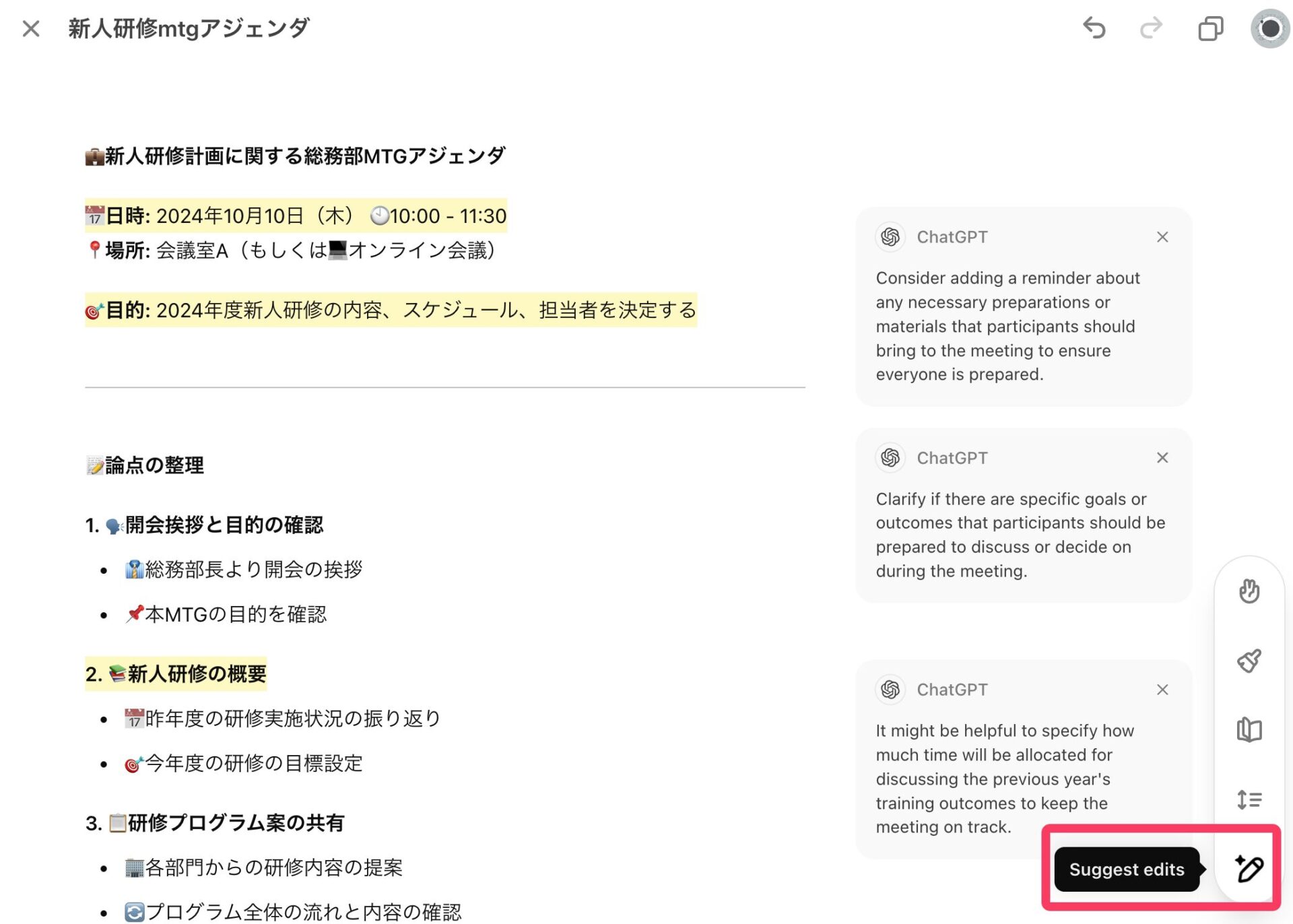Open the comment about necessary preparations
Screen dimensions: 1293x924
pyautogui.click(x=1007, y=326)
